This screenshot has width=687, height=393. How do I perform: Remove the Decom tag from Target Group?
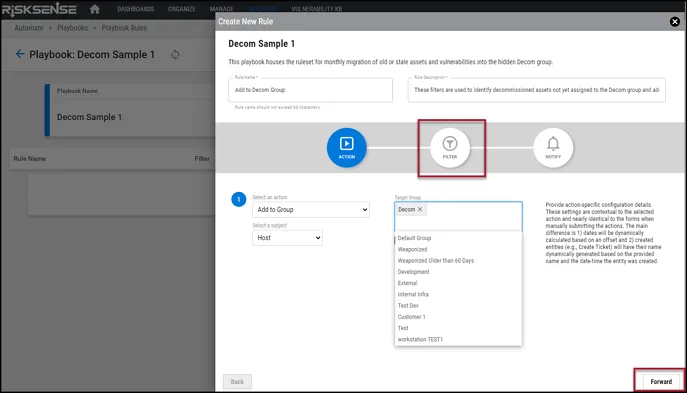pos(420,209)
